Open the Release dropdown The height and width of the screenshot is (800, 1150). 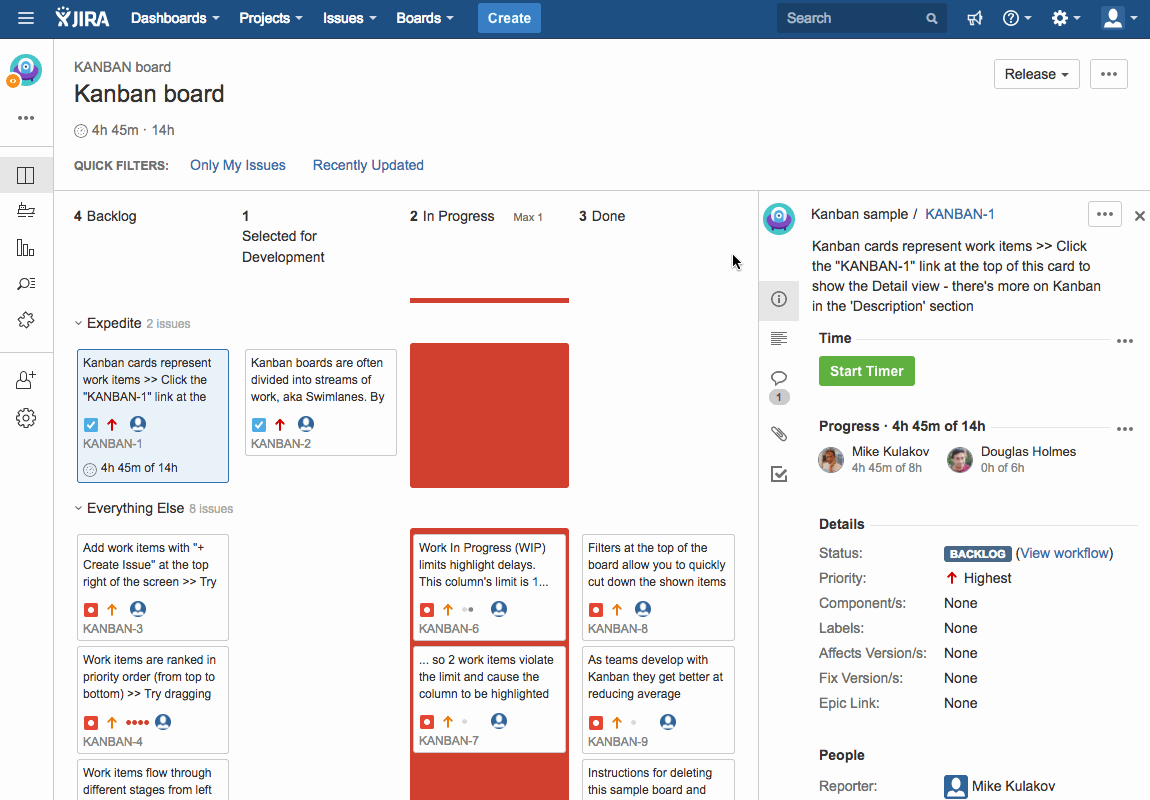coord(1036,74)
